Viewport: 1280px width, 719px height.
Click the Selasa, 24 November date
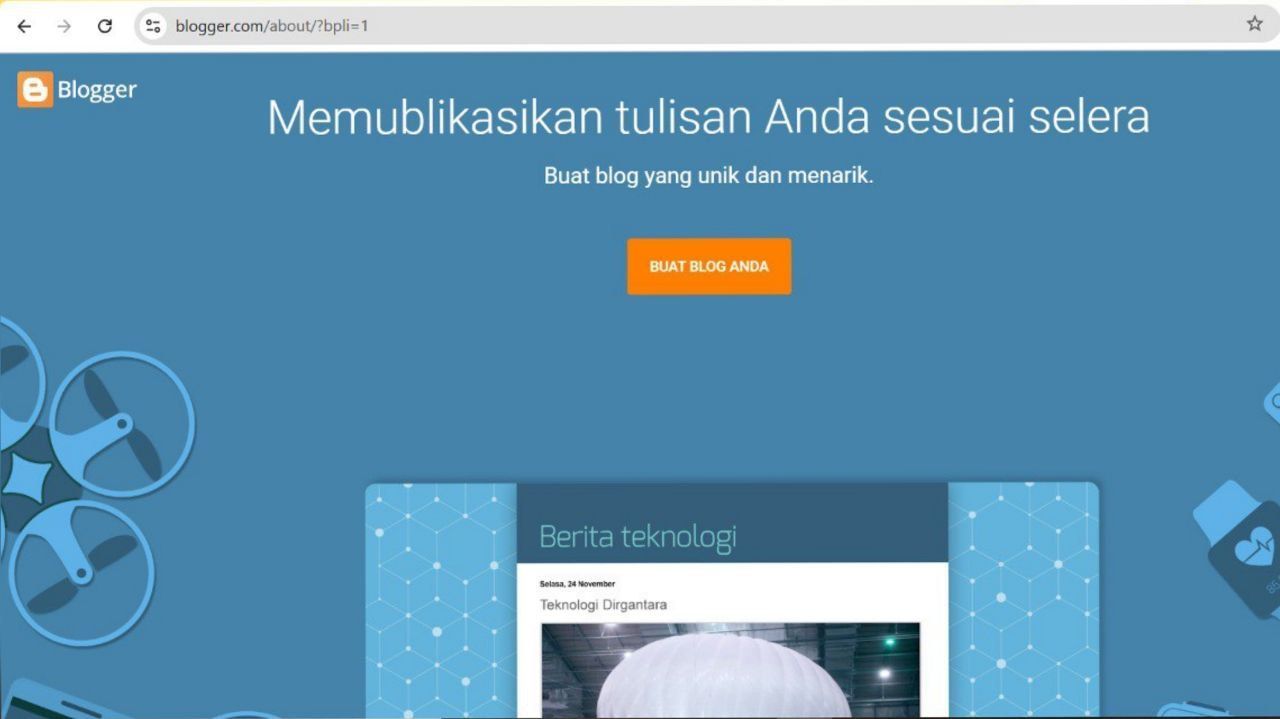pyautogui.click(x=577, y=583)
